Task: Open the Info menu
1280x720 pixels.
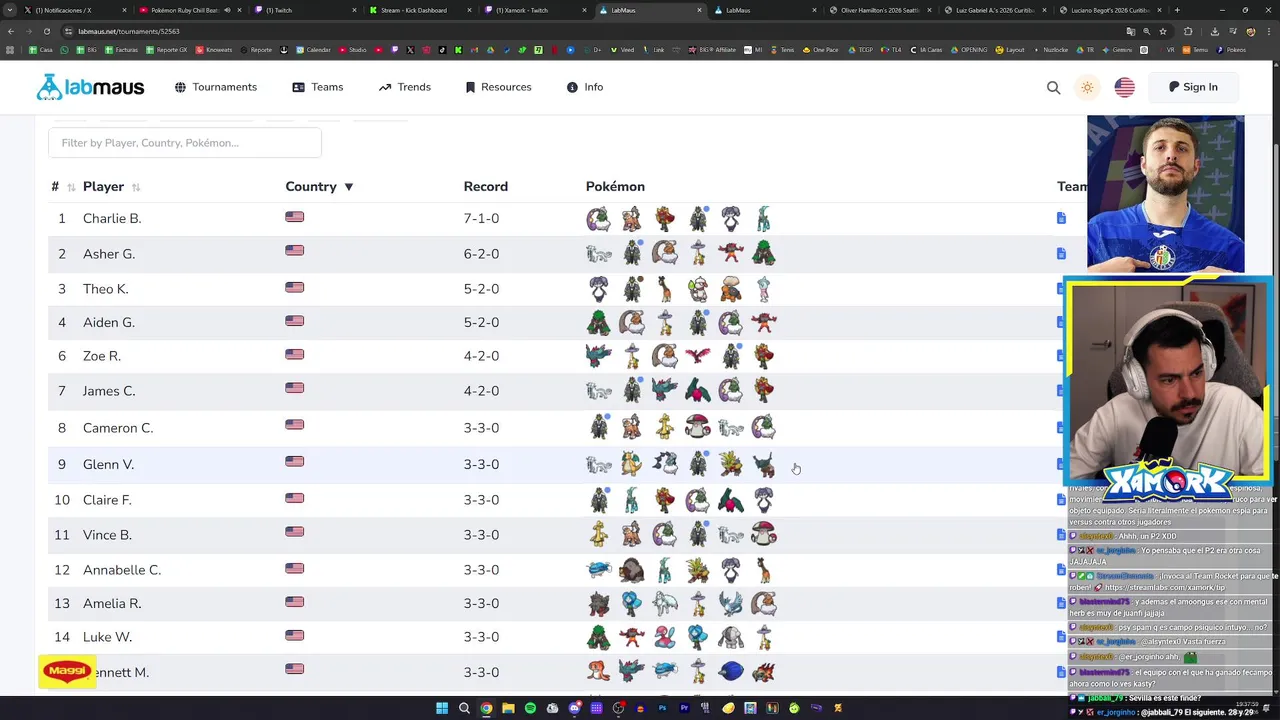Action: point(585,87)
